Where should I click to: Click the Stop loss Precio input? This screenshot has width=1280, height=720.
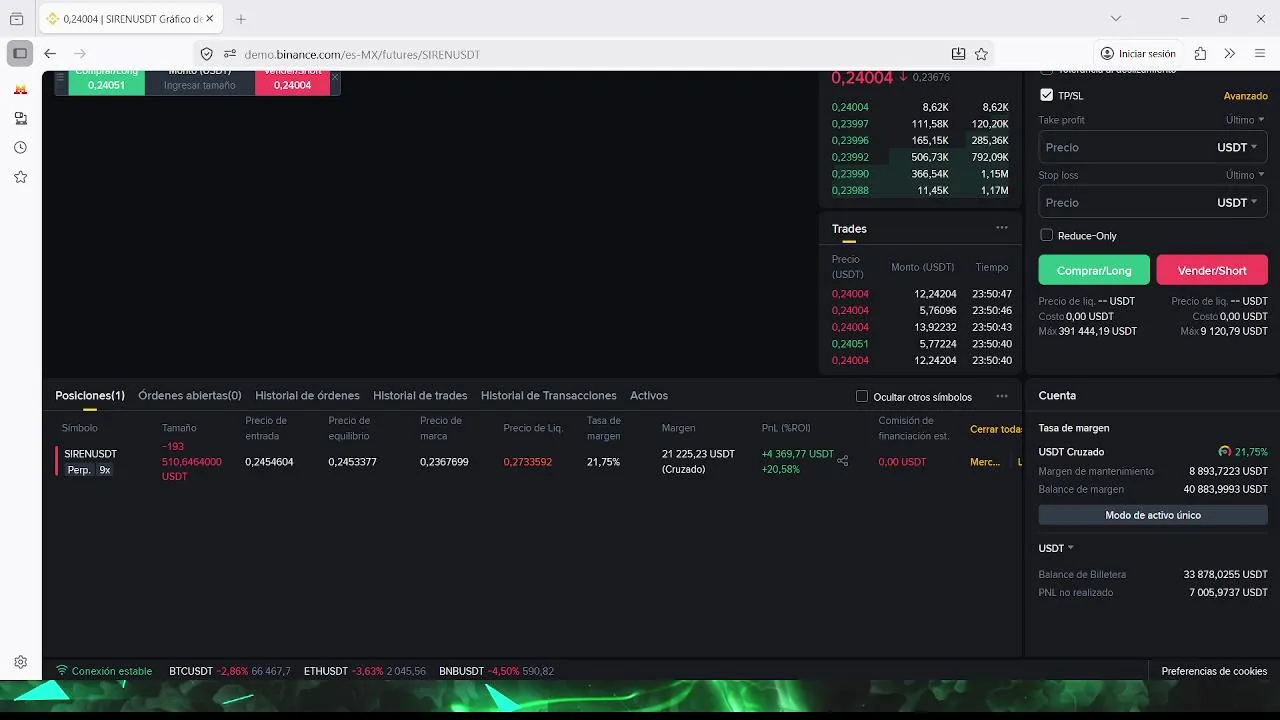coord(1125,202)
